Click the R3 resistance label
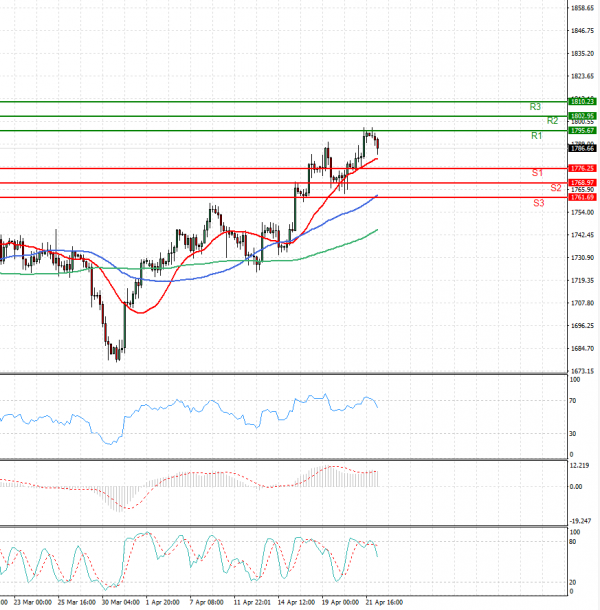The width and height of the screenshot is (600, 610). (x=535, y=107)
